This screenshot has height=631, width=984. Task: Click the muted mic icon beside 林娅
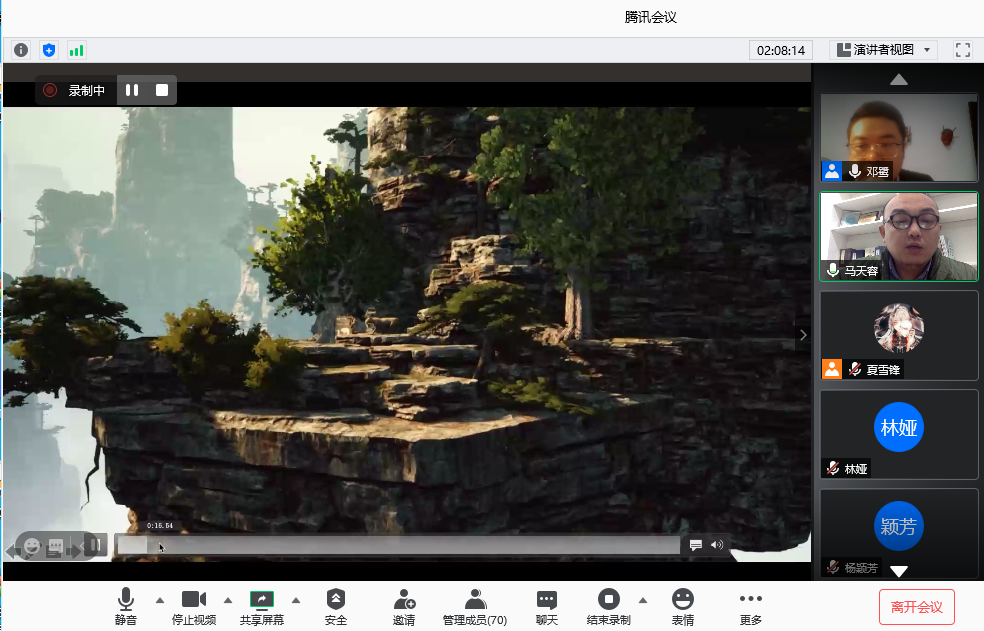pyautogui.click(x=833, y=468)
